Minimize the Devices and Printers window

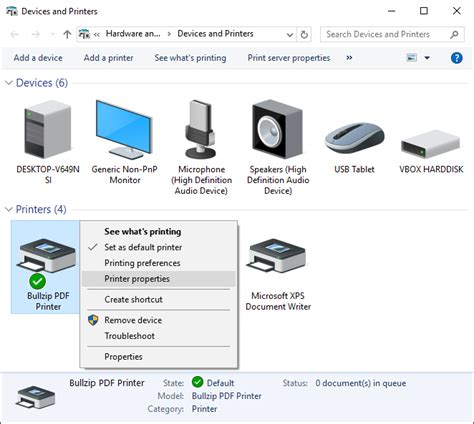[x=392, y=11]
